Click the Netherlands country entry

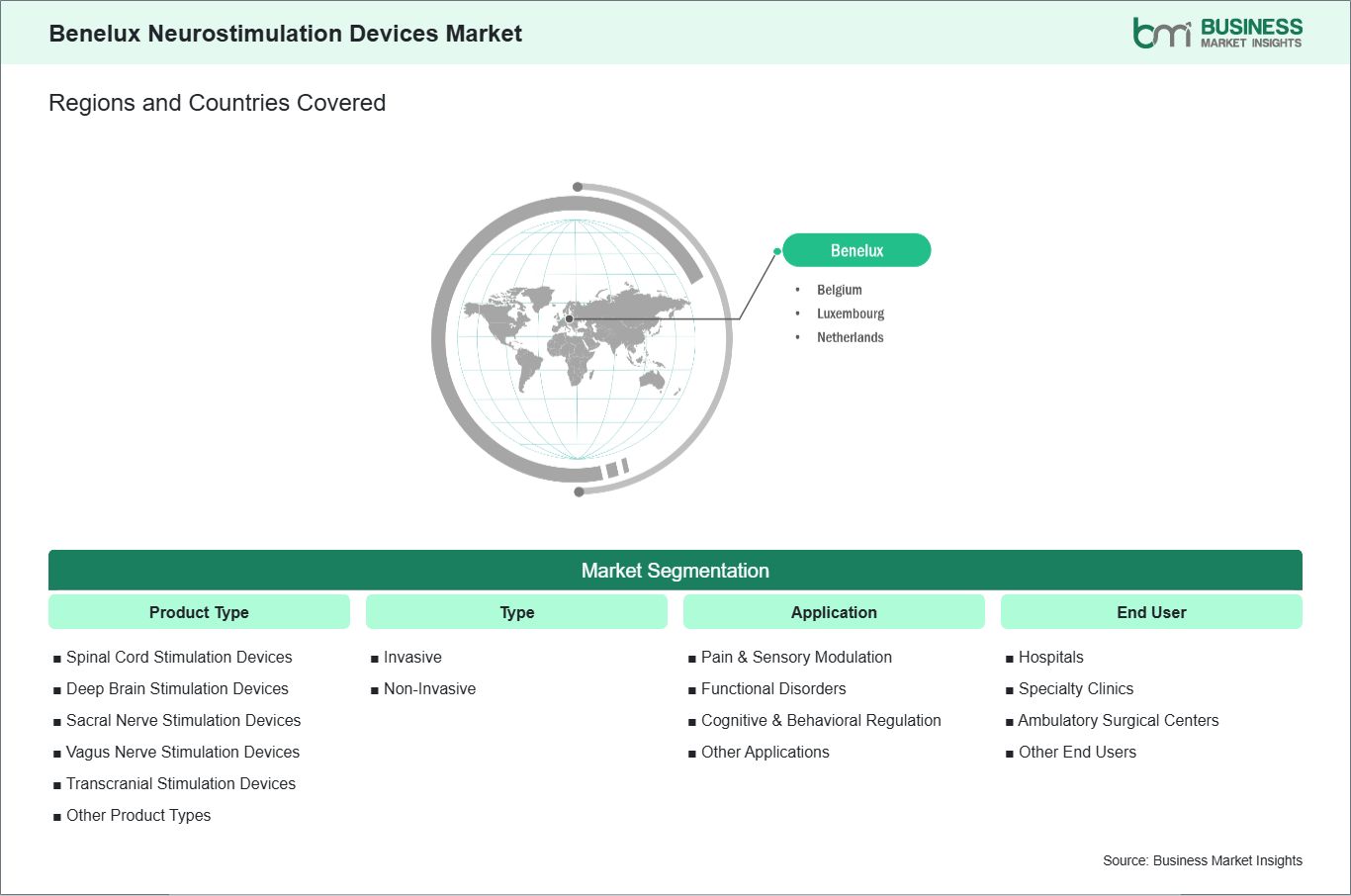(x=850, y=337)
